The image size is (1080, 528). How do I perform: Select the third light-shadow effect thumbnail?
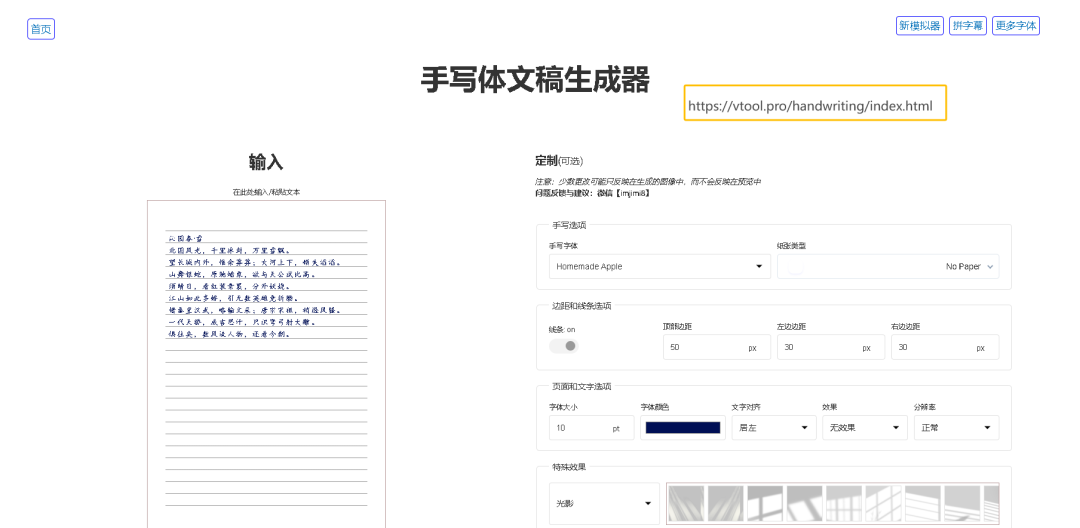pos(765,504)
